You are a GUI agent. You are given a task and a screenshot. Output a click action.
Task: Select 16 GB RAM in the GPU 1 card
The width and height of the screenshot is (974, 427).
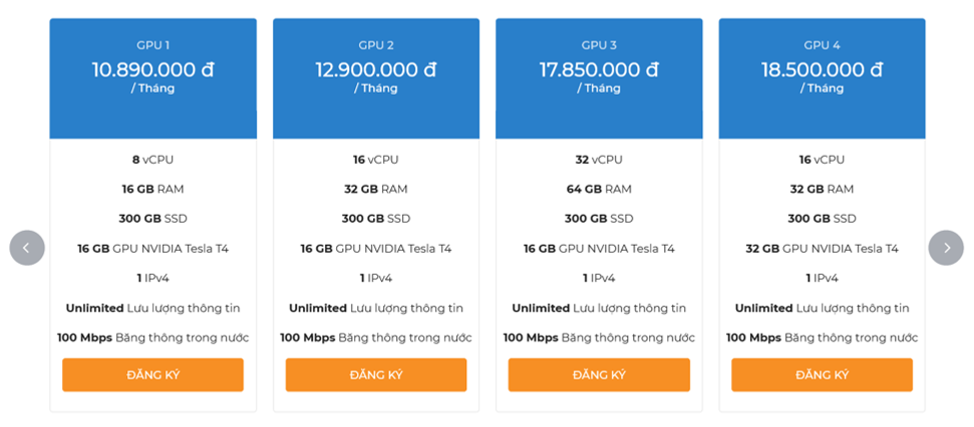point(153,189)
